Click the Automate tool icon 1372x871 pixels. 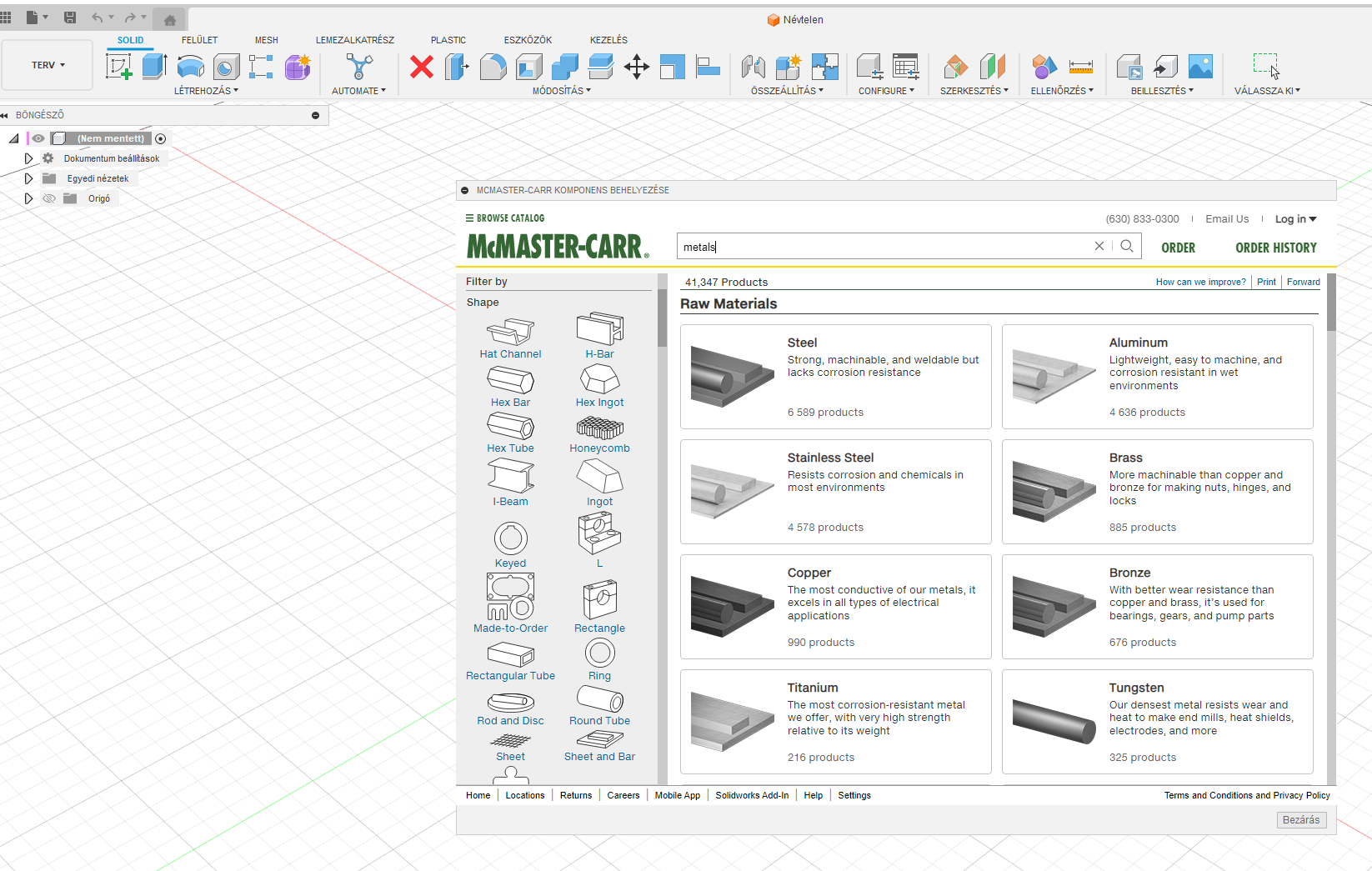tap(359, 67)
